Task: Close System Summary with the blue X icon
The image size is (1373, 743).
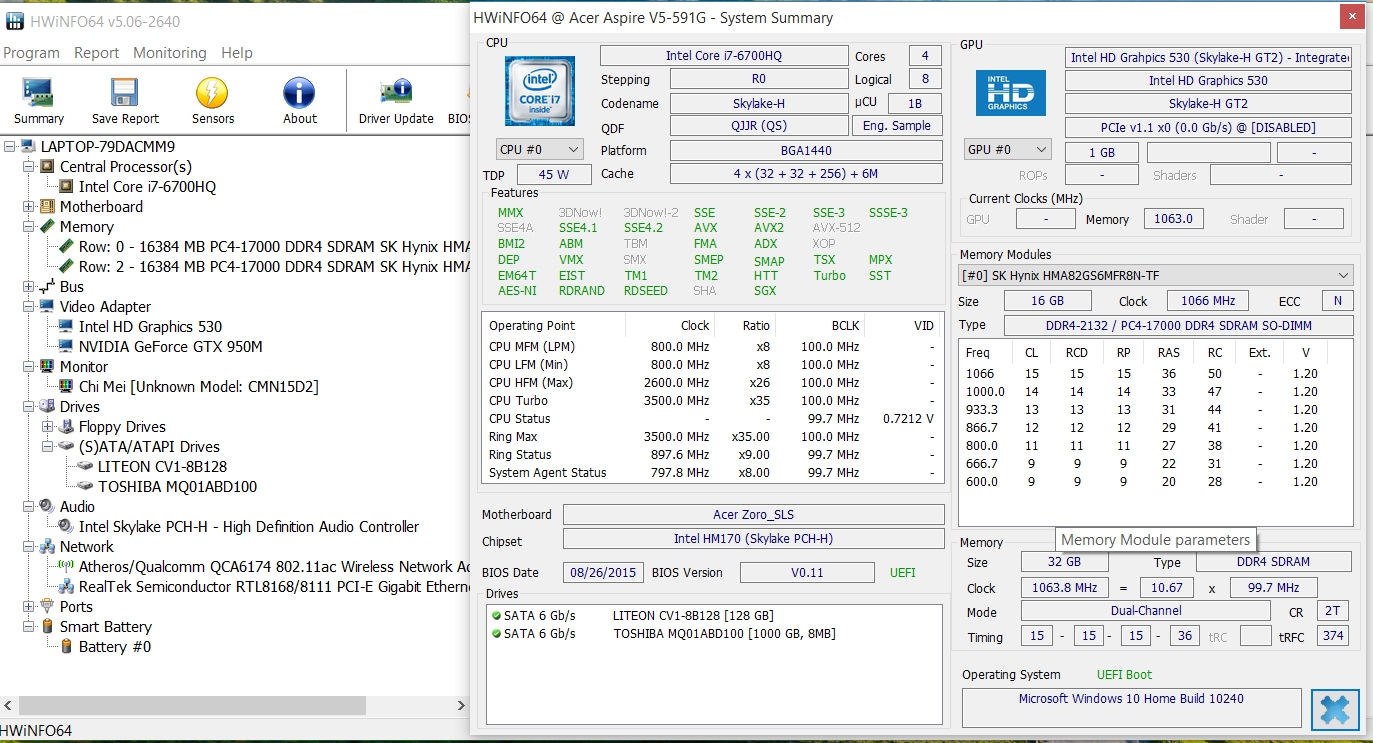Action: [x=1335, y=709]
